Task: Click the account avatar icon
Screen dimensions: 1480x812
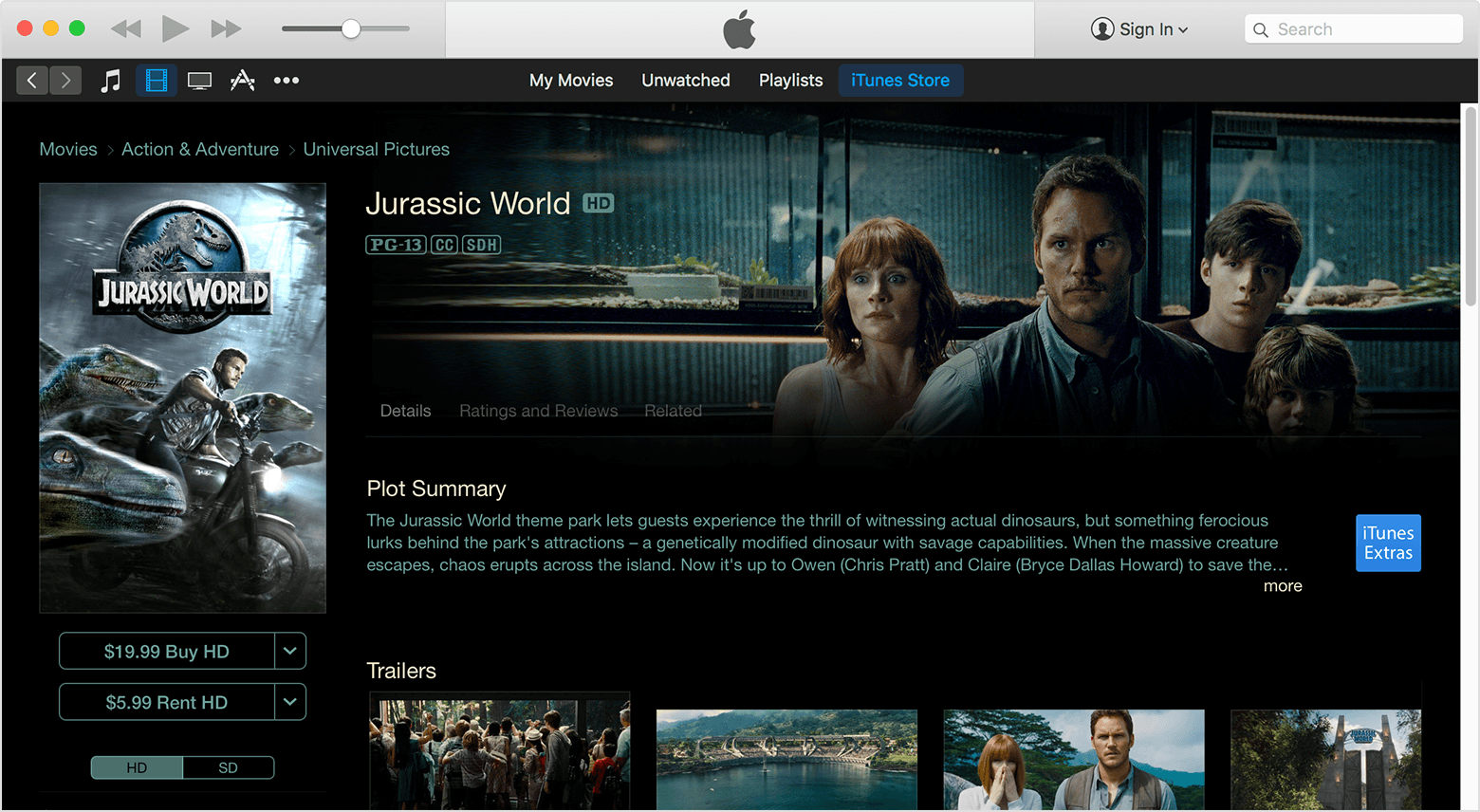Action: 1102,29
